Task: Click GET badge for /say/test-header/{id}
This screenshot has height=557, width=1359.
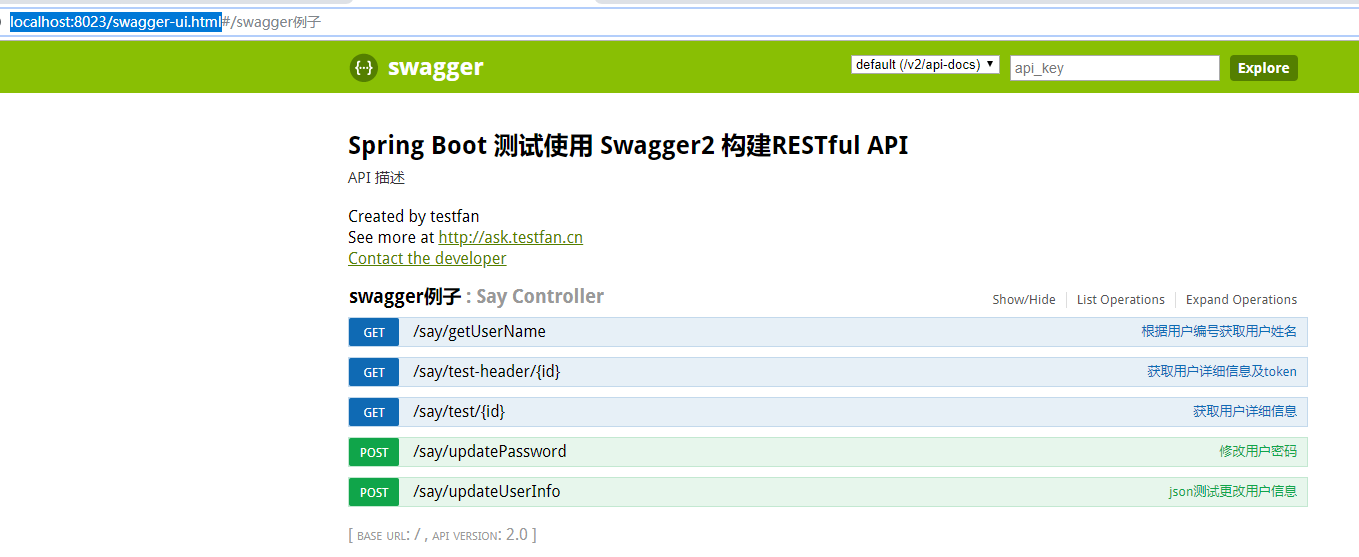Action: click(374, 372)
